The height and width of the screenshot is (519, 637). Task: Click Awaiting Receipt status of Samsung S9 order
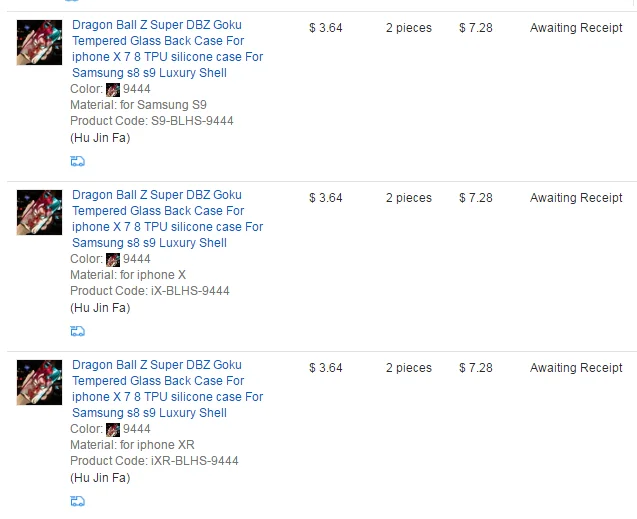[x=576, y=28]
